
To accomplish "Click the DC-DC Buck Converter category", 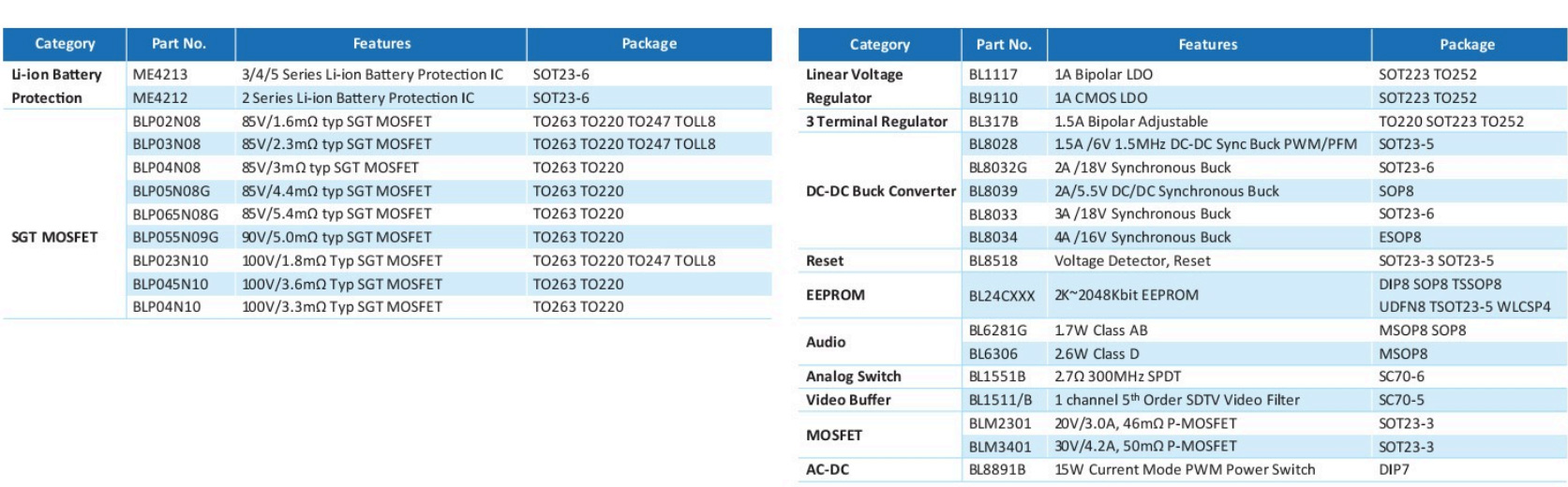I will (x=881, y=190).
